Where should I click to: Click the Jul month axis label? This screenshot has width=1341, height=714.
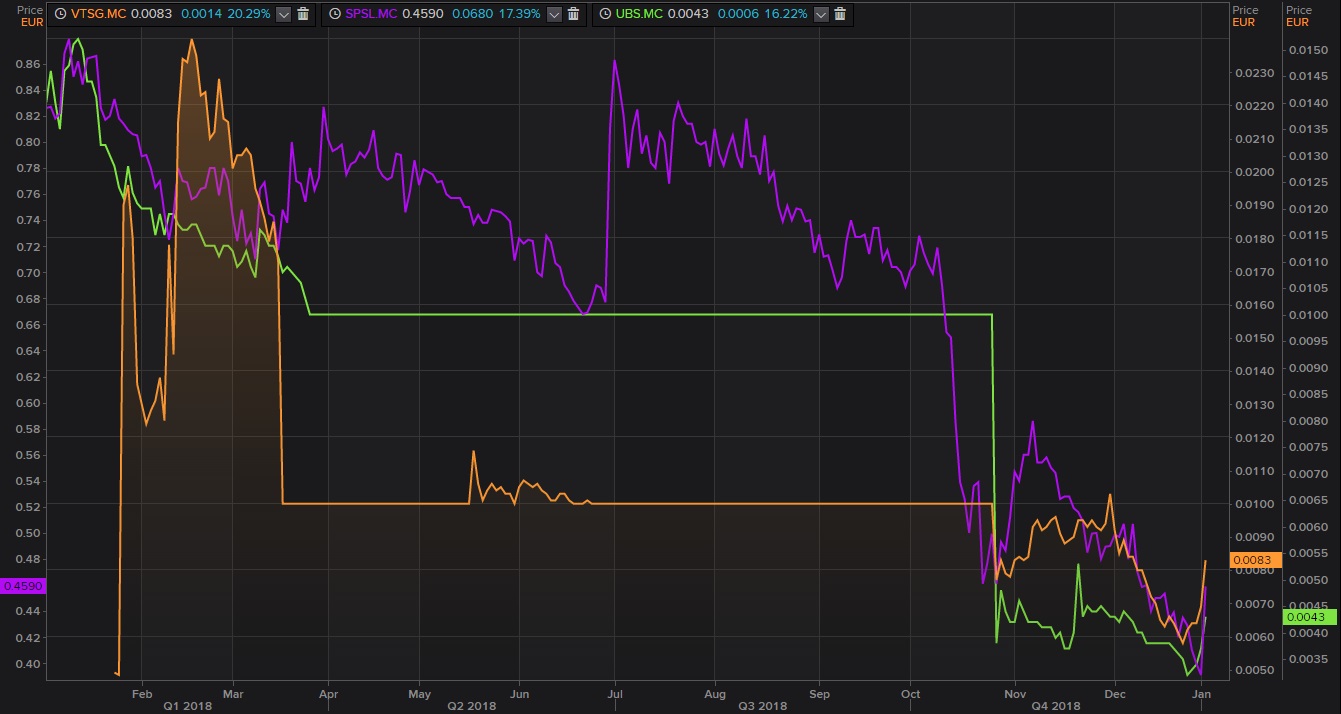[x=615, y=693]
